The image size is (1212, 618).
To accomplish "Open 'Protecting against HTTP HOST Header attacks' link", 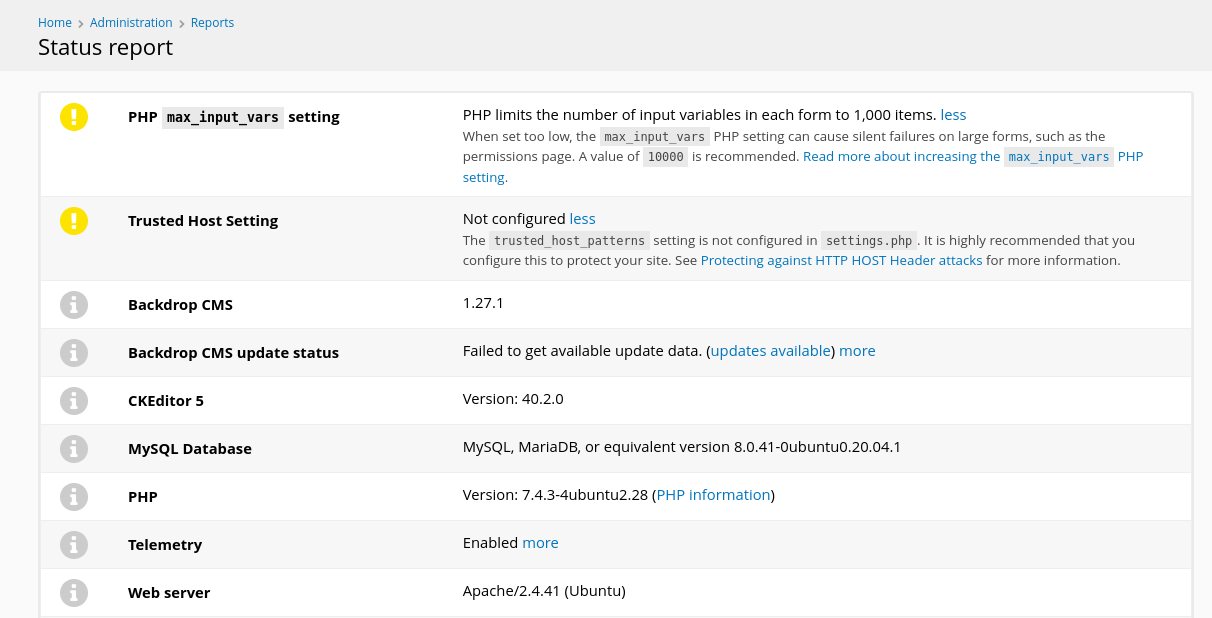I will [x=841, y=261].
